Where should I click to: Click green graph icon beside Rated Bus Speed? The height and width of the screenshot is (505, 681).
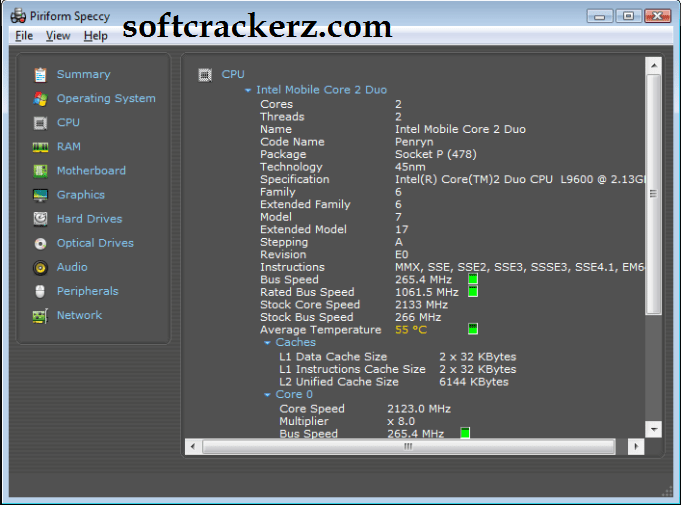[x=473, y=292]
